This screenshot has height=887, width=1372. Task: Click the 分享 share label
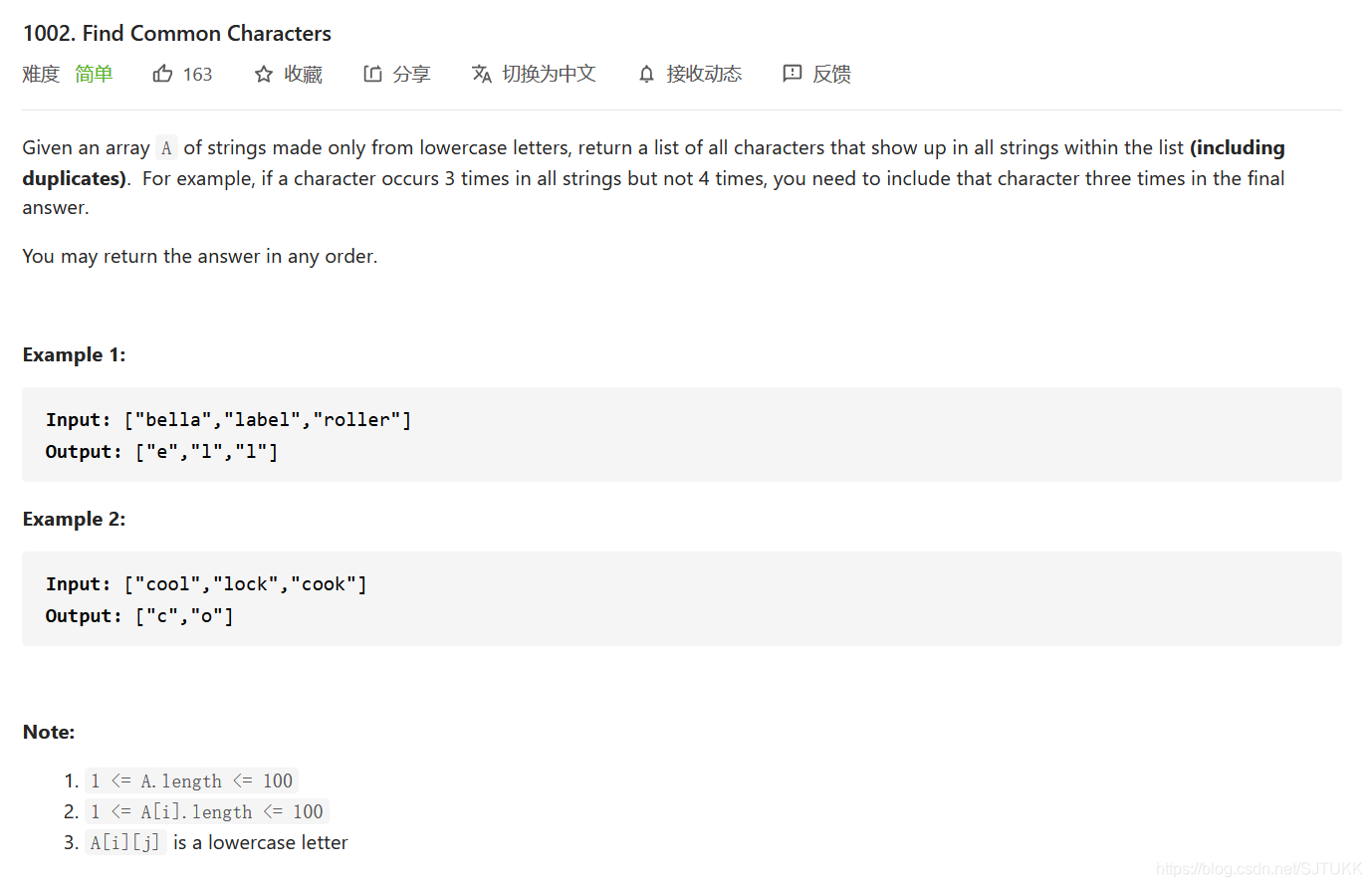pyautogui.click(x=411, y=74)
